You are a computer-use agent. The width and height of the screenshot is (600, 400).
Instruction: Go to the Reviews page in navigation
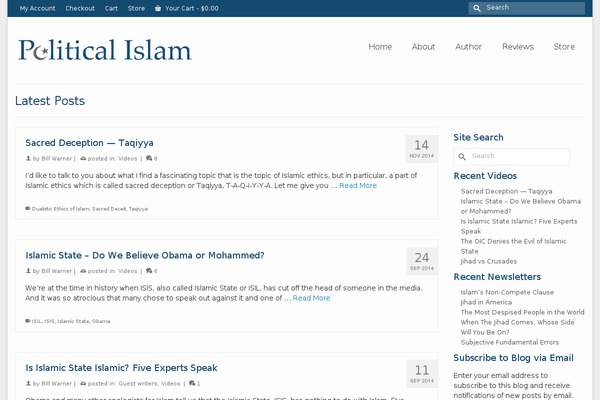pyautogui.click(x=517, y=47)
